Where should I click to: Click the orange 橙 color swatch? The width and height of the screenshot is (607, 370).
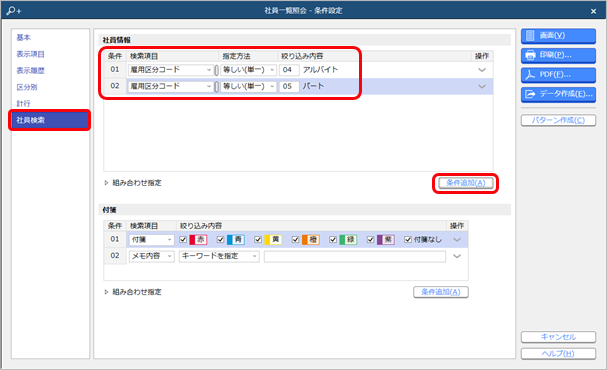tap(311, 240)
